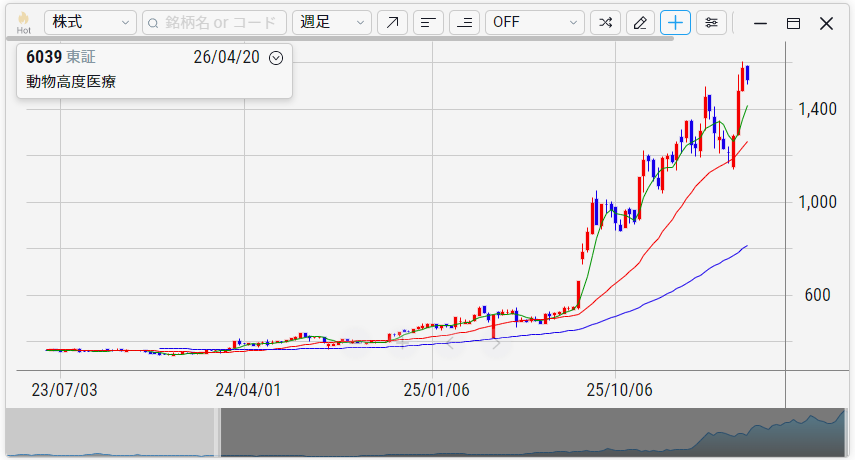Expand the 6039 stock info chevron
Image resolution: width=855 pixels, height=460 pixels.
point(277,58)
